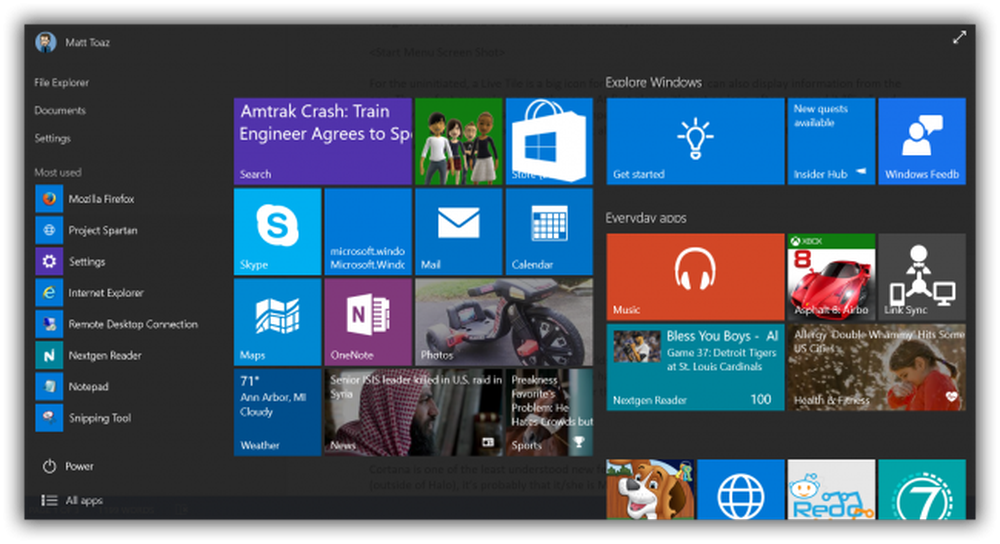Show All apps list
Viewport: 1000px width, 544px height.
[x=72, y=501]
